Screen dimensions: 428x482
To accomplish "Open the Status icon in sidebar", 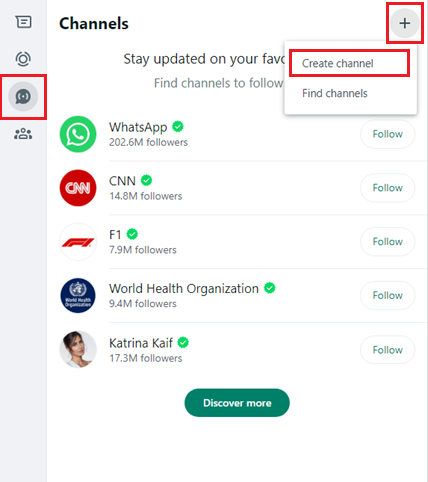I will point(23,59).
